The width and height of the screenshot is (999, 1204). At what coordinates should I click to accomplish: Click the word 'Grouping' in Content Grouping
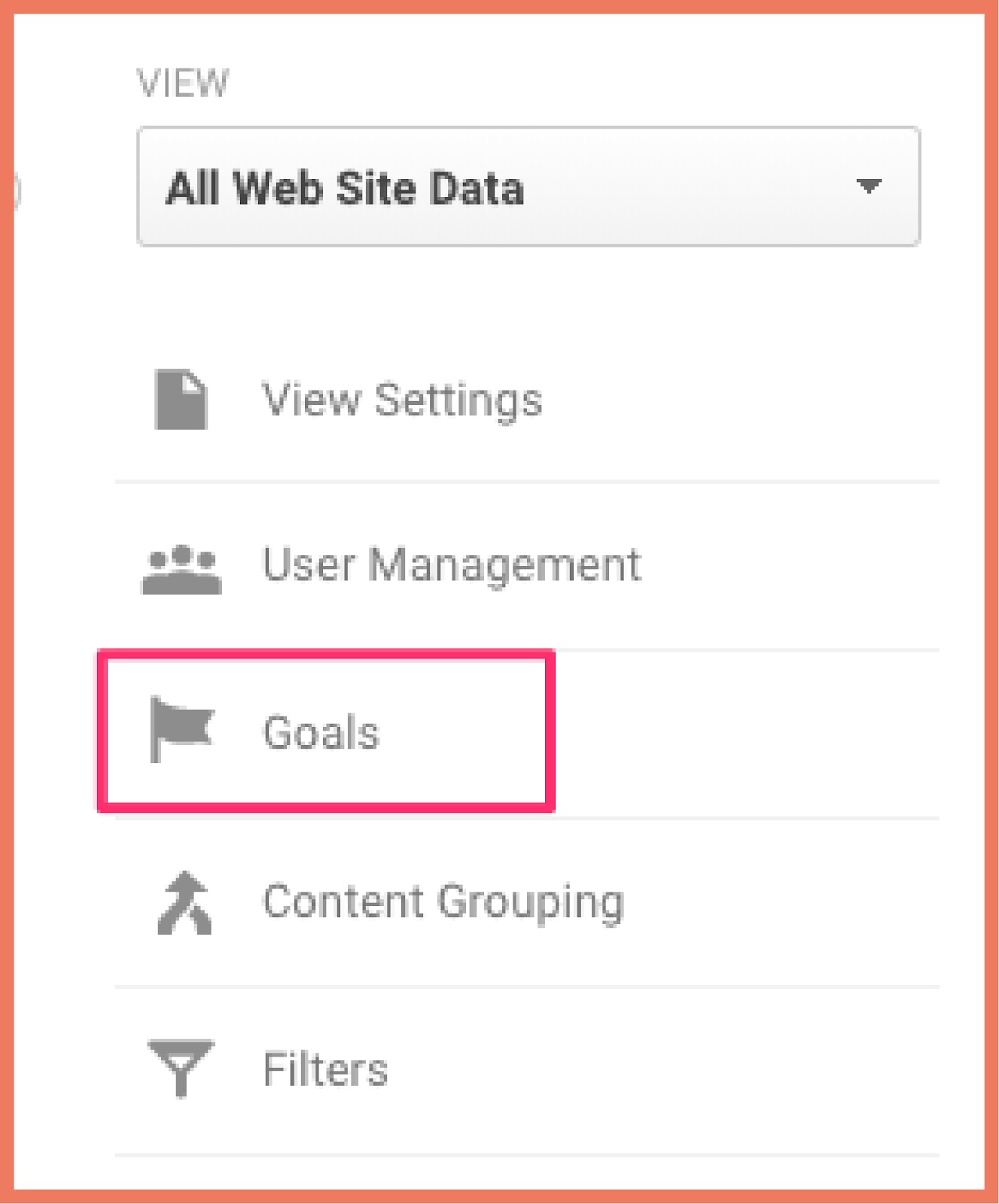tap(531, 903)
